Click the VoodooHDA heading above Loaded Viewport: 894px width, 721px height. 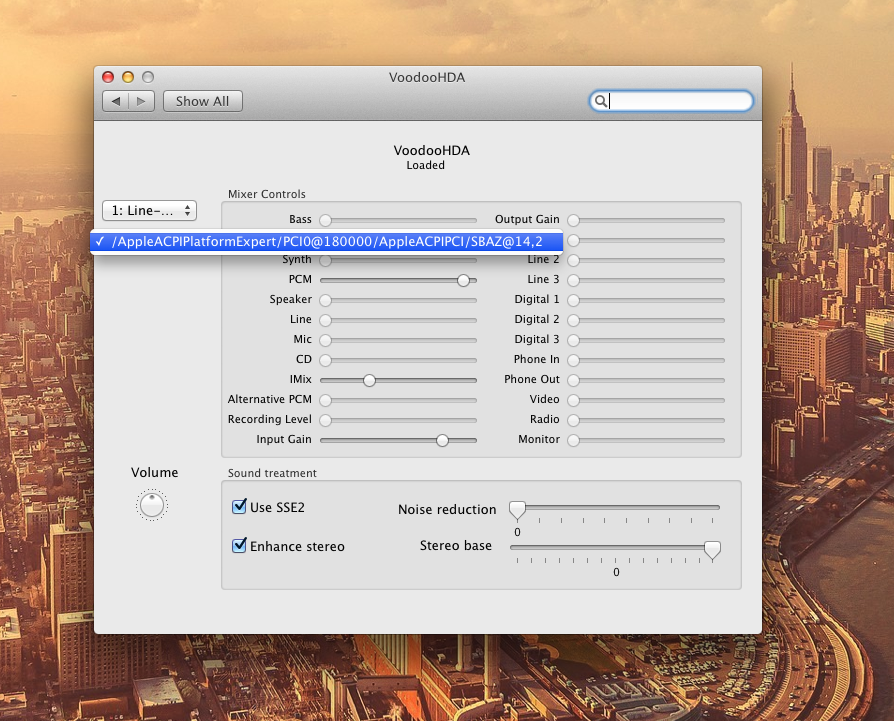click(x=432, y=150)
